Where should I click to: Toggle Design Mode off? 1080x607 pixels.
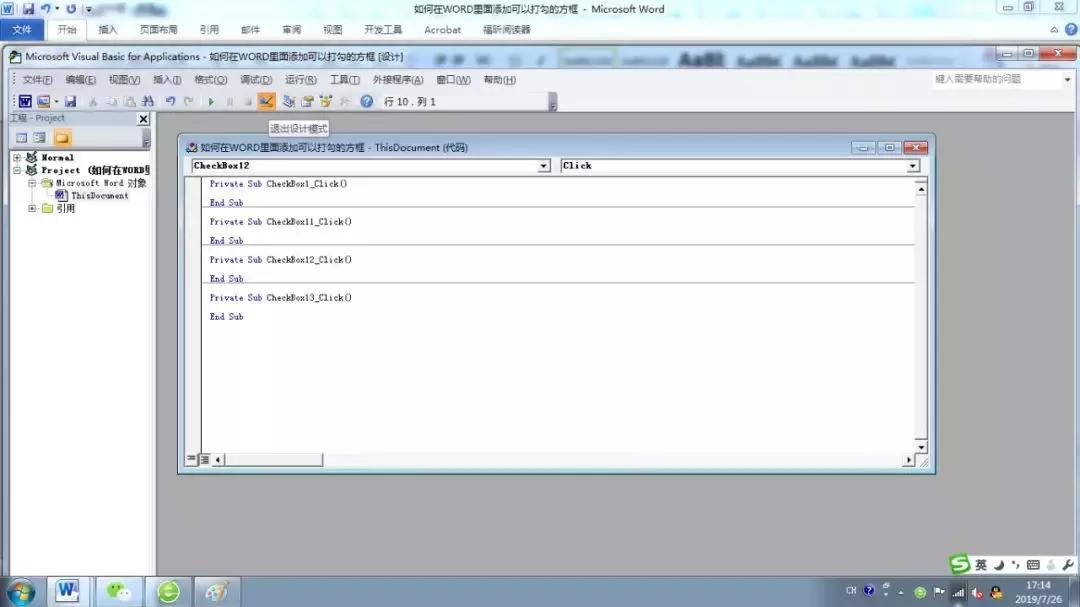click(266, 100)
